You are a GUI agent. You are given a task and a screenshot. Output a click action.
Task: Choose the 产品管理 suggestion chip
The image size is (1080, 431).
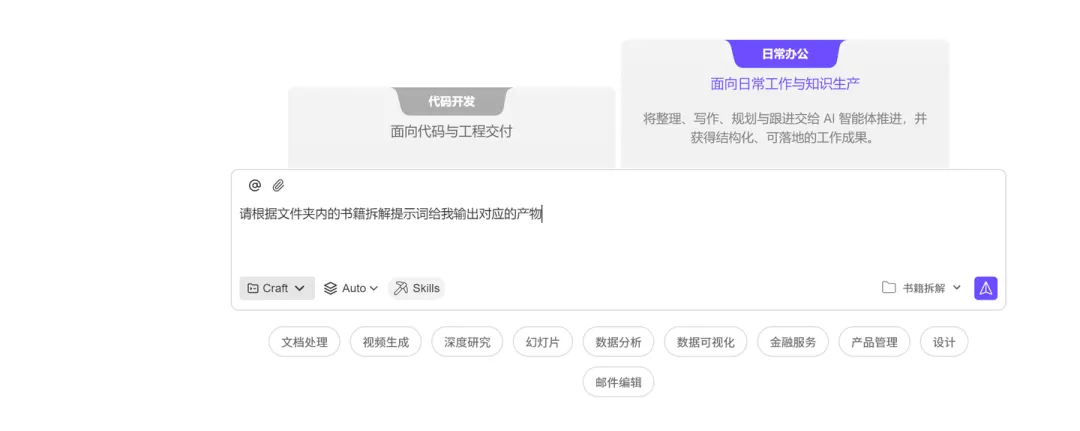coord(874,342)
